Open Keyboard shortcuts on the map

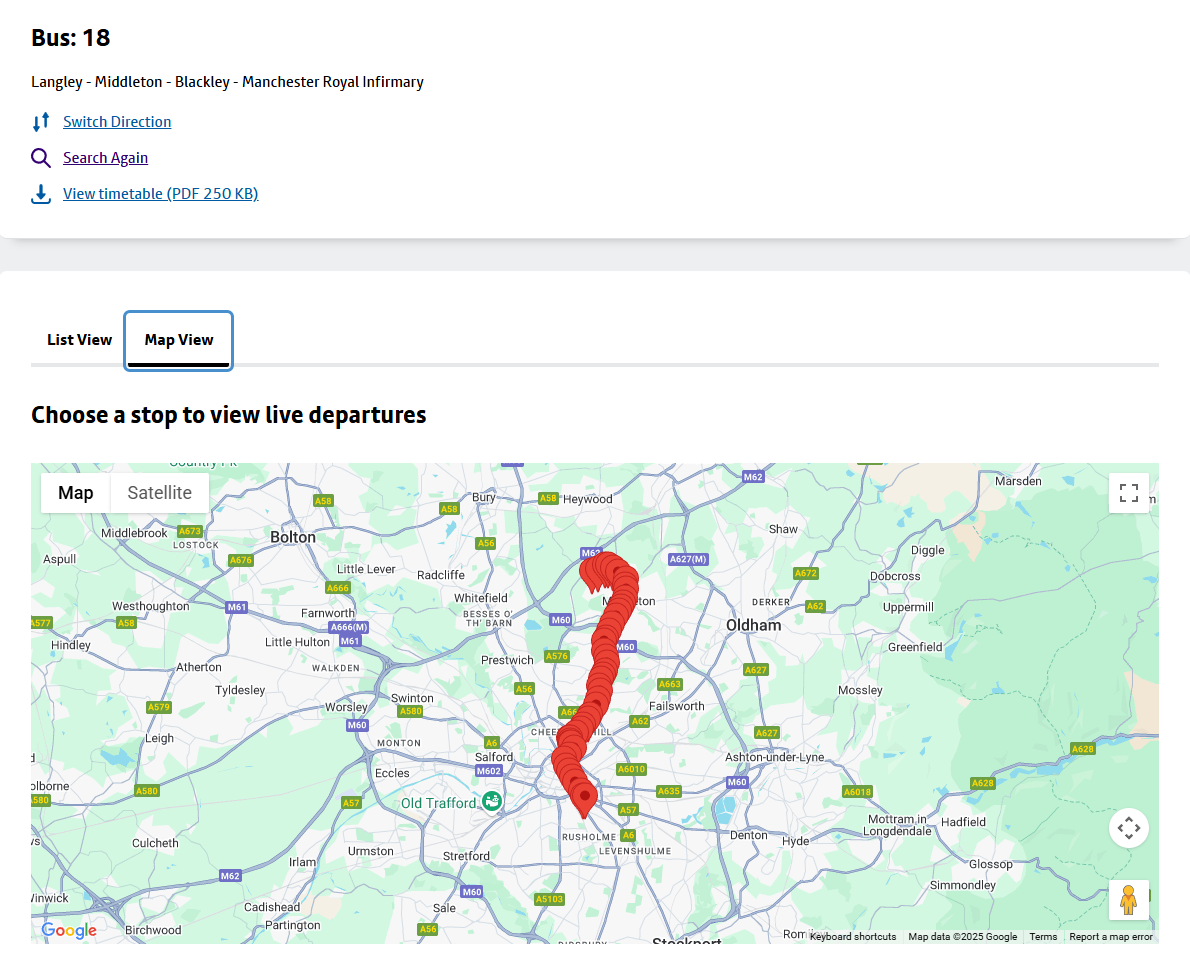pos(853,936)
